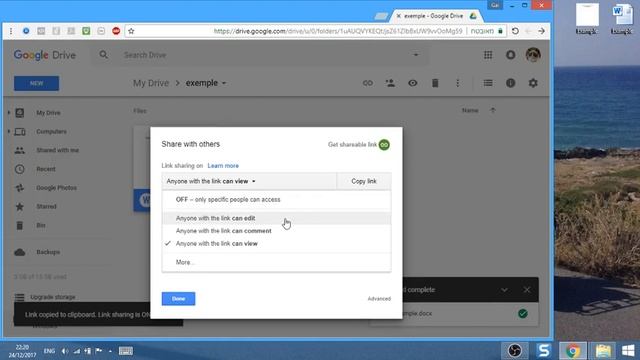640x360 pixels.
Task: Click the get link toolbar icon
Action: (368, 83)
